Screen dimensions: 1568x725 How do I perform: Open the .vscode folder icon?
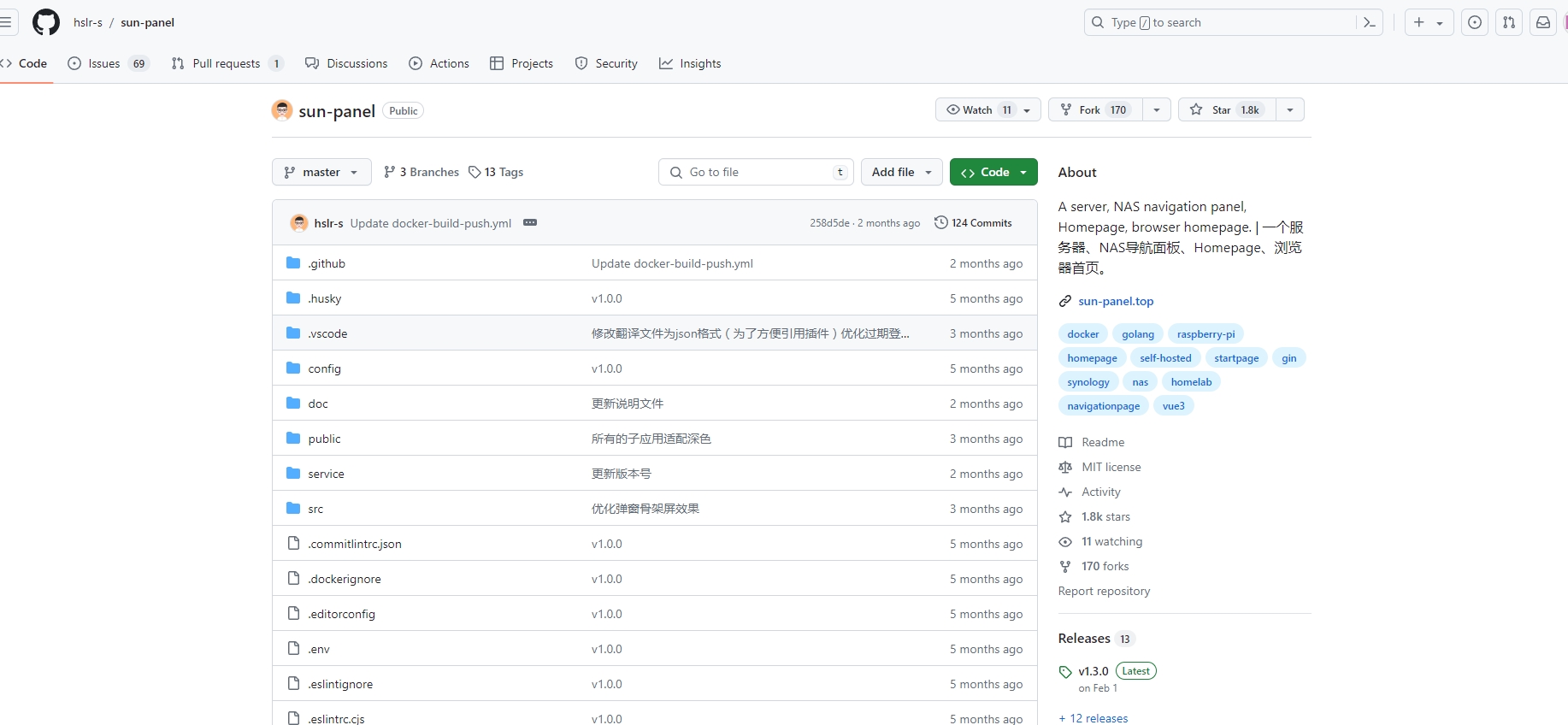click(293, 333)
